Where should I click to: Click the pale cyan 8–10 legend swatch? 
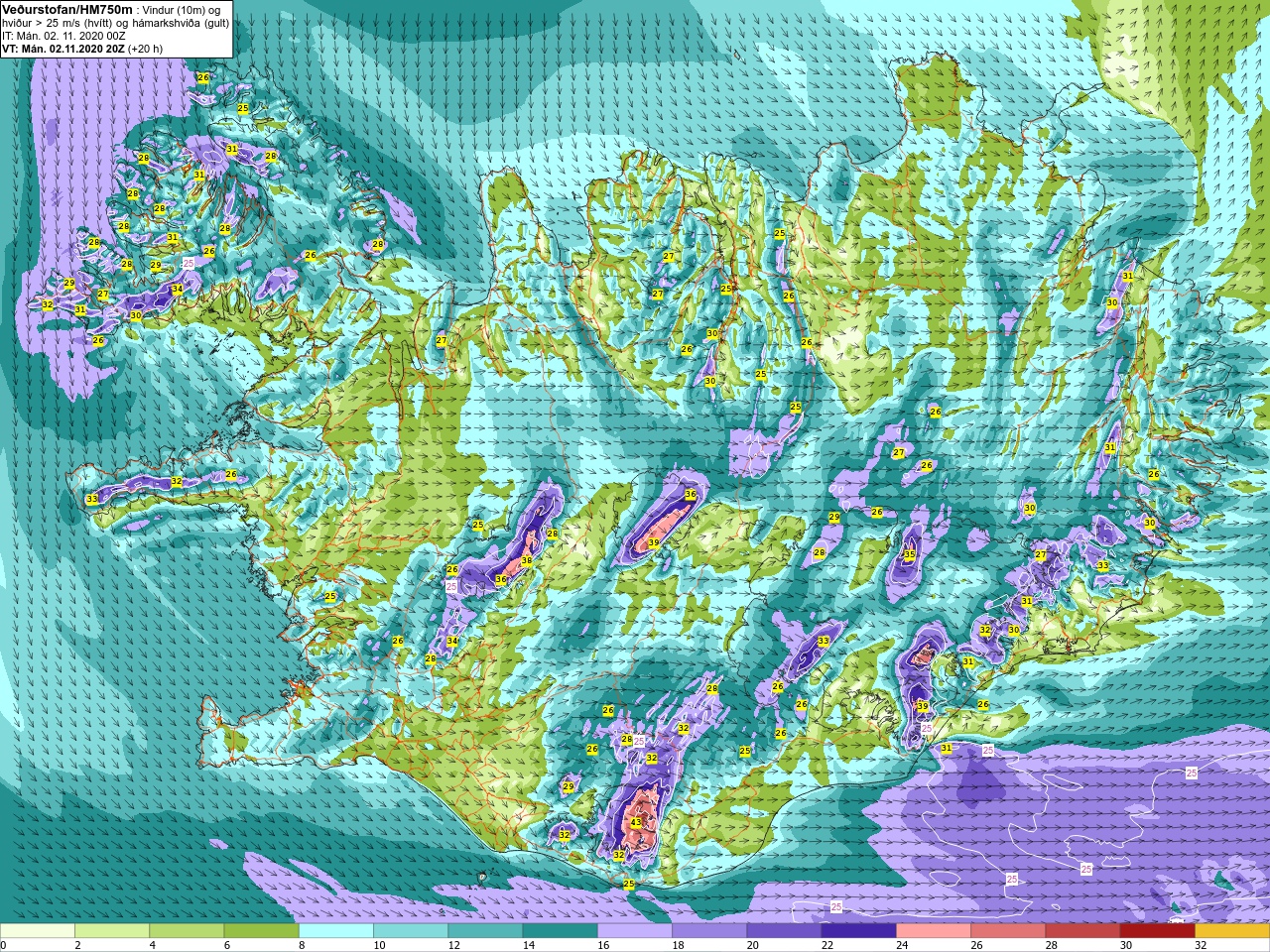click(336, 930)
